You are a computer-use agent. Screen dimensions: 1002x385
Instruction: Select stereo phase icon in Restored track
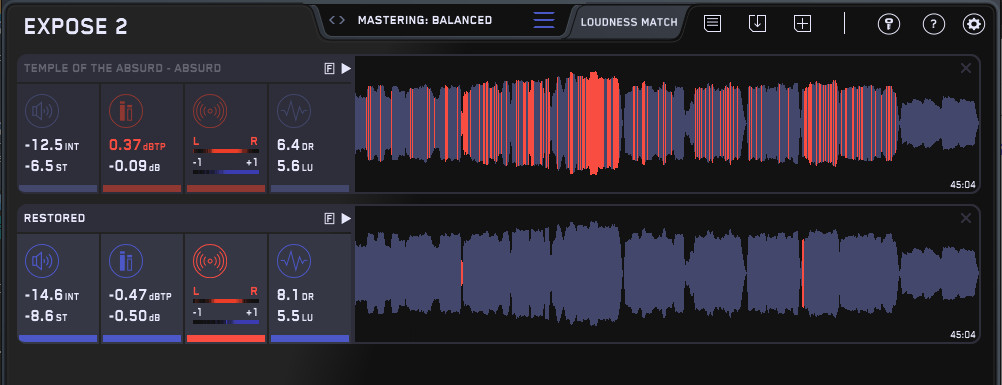[210, 261]
